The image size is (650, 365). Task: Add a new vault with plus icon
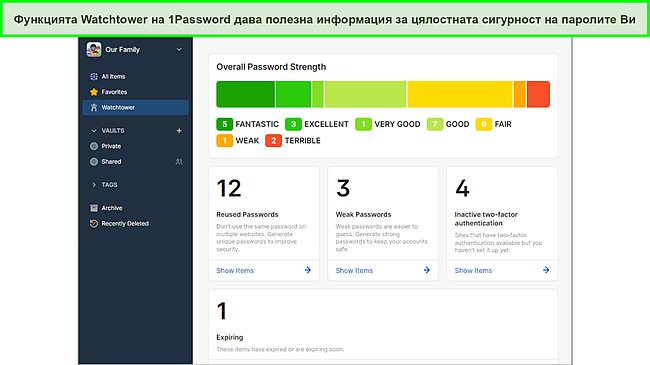point(179,131)
